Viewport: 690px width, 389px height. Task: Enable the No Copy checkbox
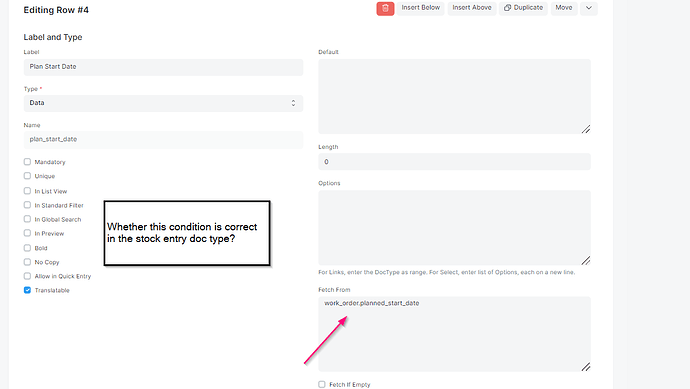27,262
